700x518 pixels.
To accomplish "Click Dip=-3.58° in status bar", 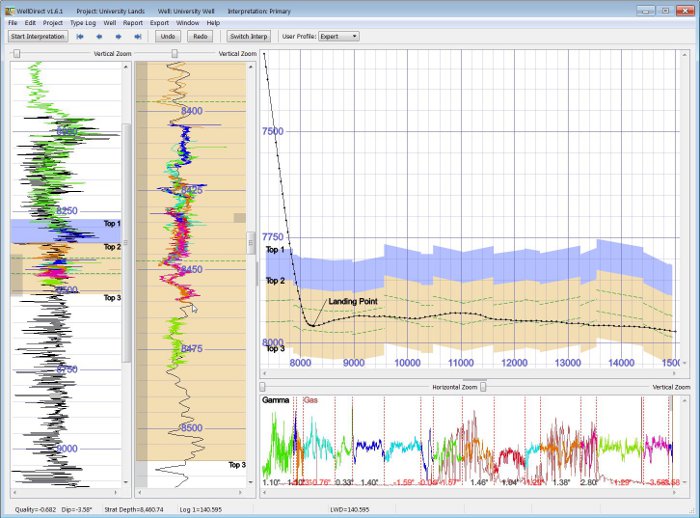I will (76, 510).
